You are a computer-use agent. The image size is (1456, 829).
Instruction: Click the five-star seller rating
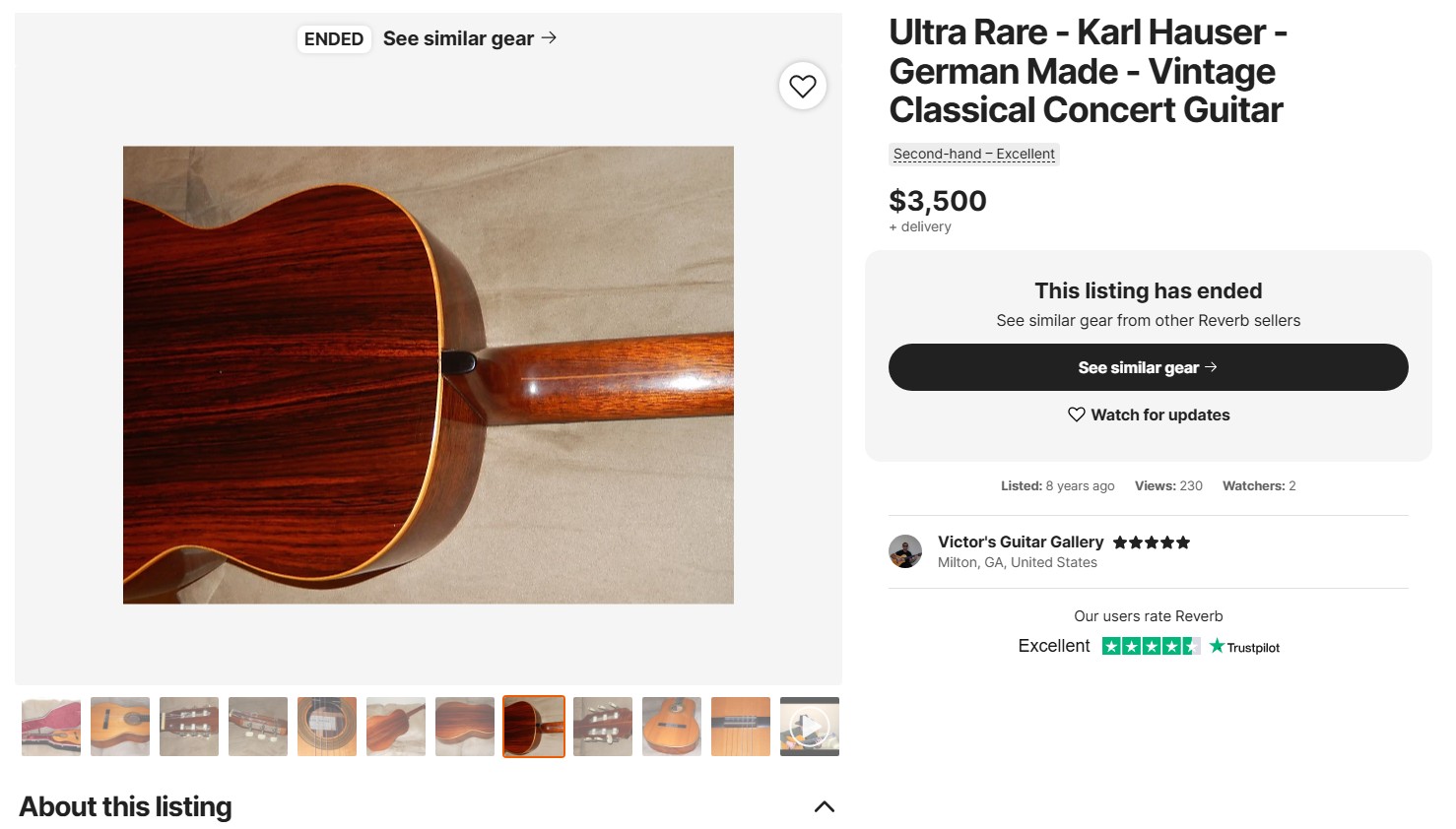coord(1151,542)
